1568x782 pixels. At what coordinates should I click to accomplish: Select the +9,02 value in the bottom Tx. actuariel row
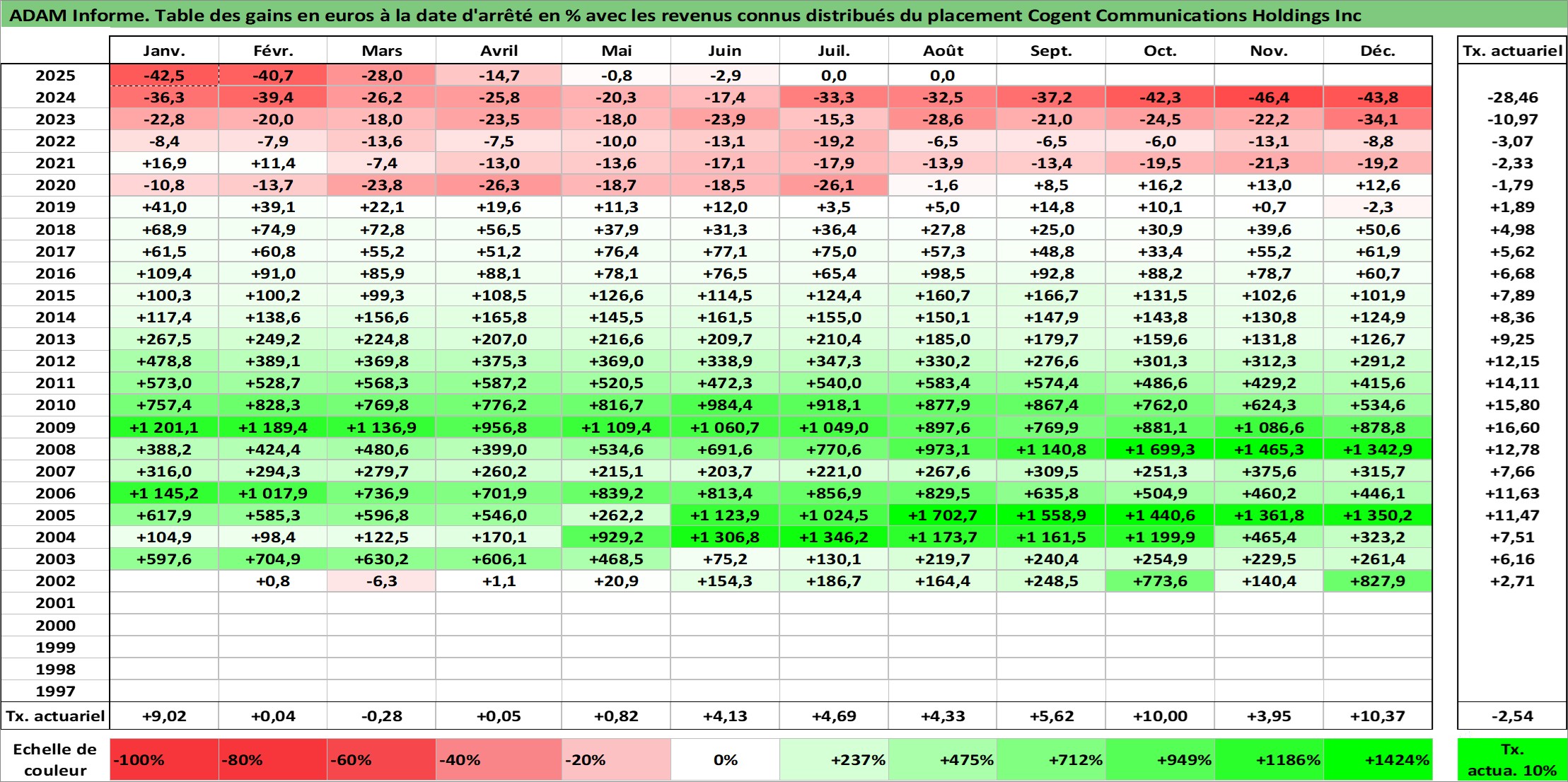(x=164, y=716)
